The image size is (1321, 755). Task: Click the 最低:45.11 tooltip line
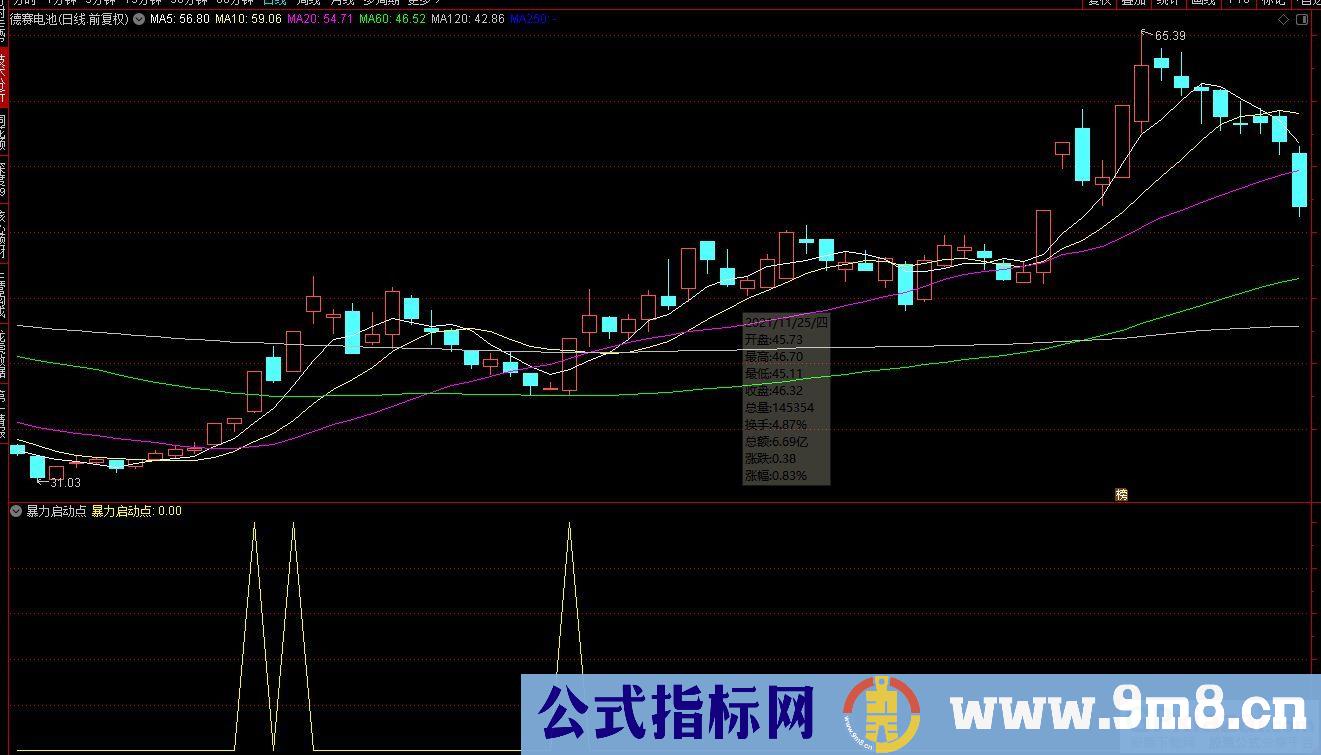point(774,374)
